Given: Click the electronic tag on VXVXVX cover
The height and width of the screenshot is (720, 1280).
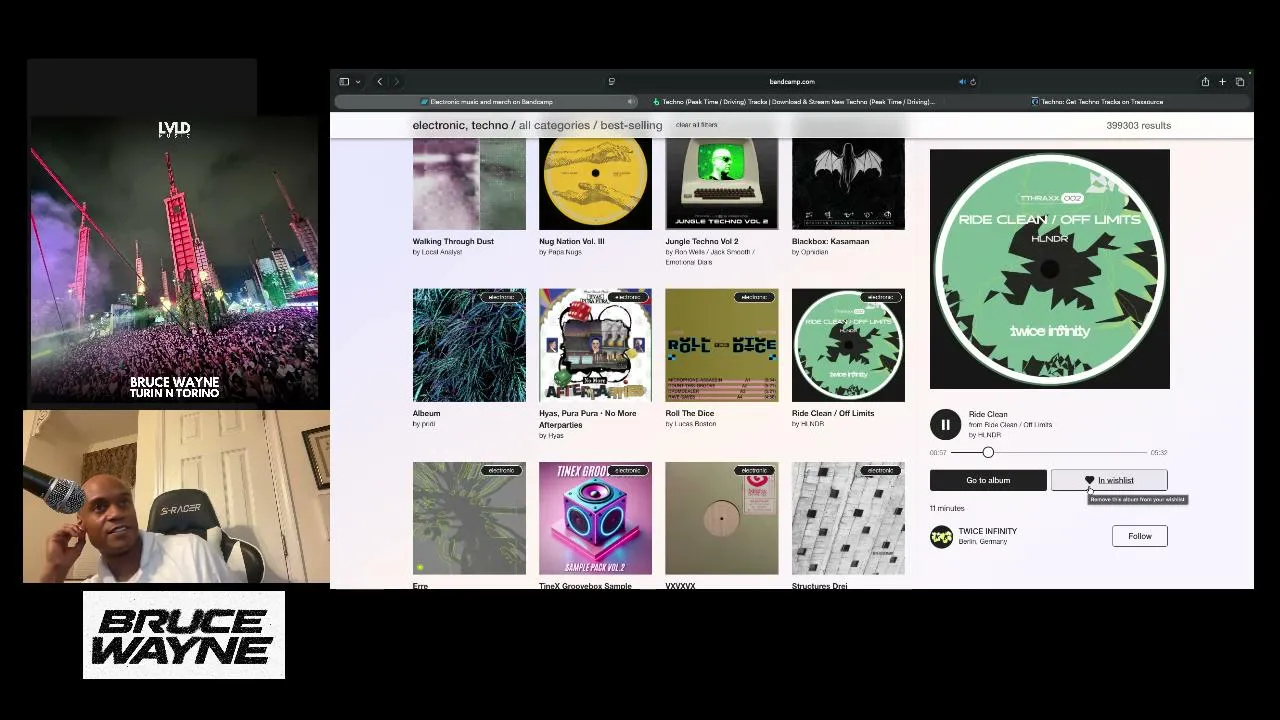Looking at the screenshot, I should (754, 470).
